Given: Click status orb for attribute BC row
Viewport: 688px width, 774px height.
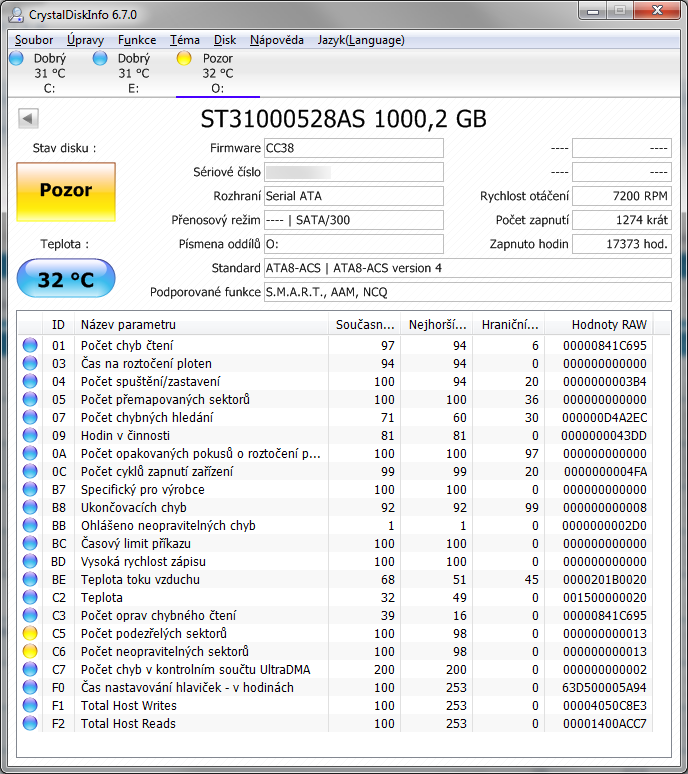Looking at the screenshot, I should point(30,543).
